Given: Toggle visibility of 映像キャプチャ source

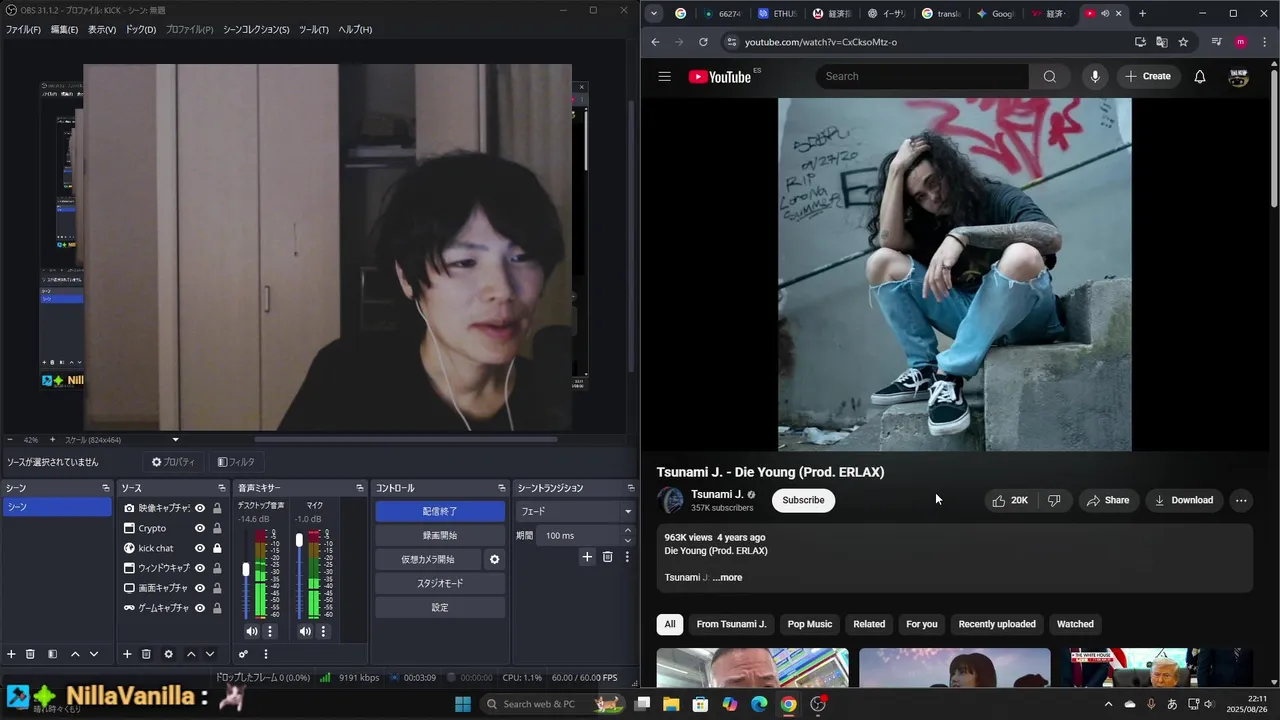Looking at the screenshot, I should [x=200, y=508].
